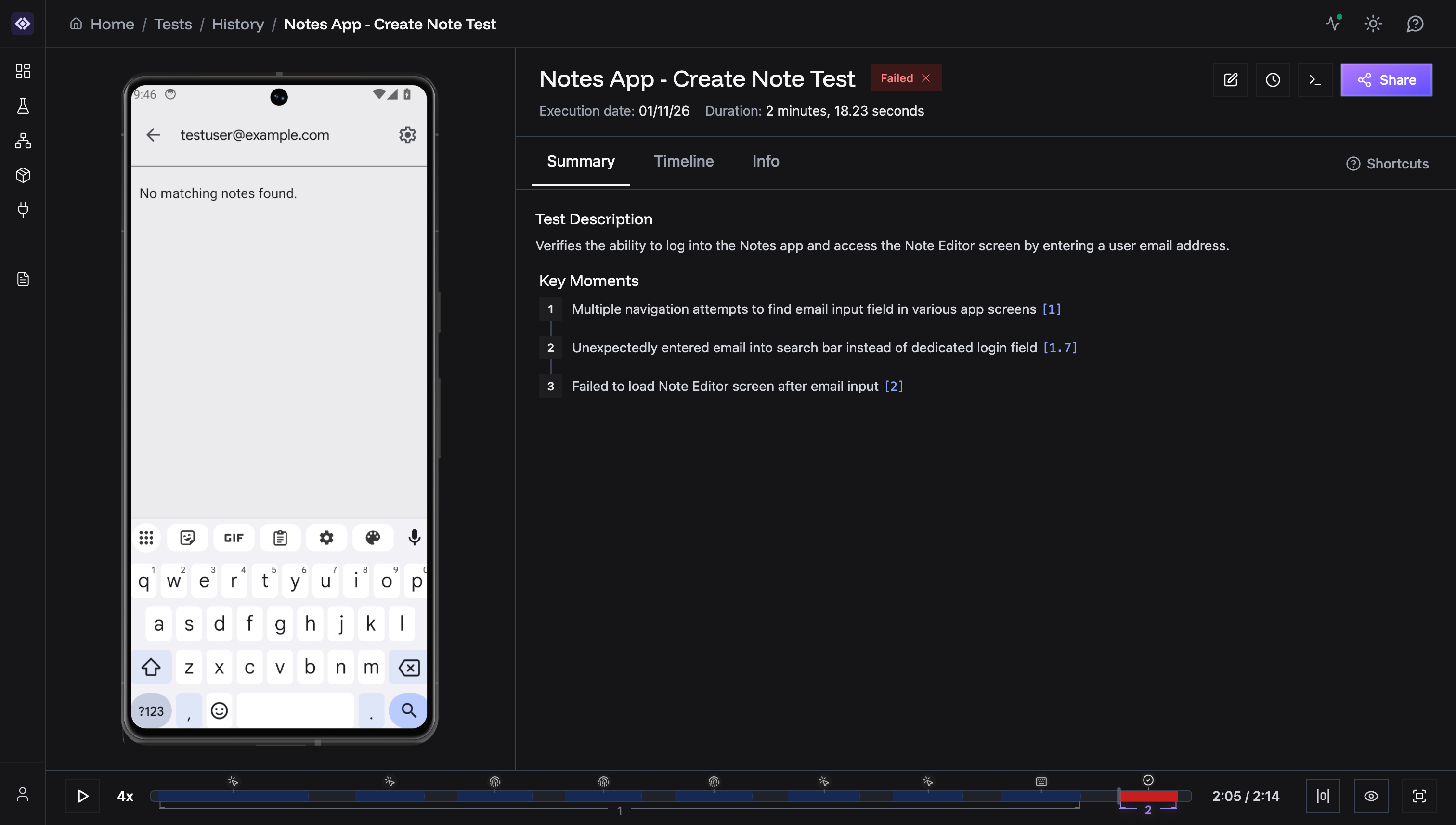Click the purple Share button
Viewport: 1456px width, 825px height.
click(1386, 80)
